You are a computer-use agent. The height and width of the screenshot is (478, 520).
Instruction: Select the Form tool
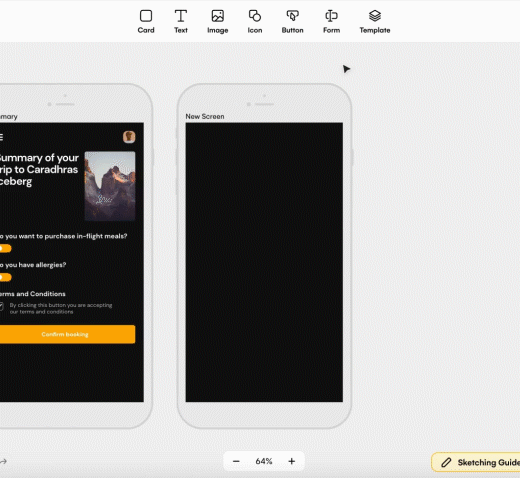[x=331, y=21]
